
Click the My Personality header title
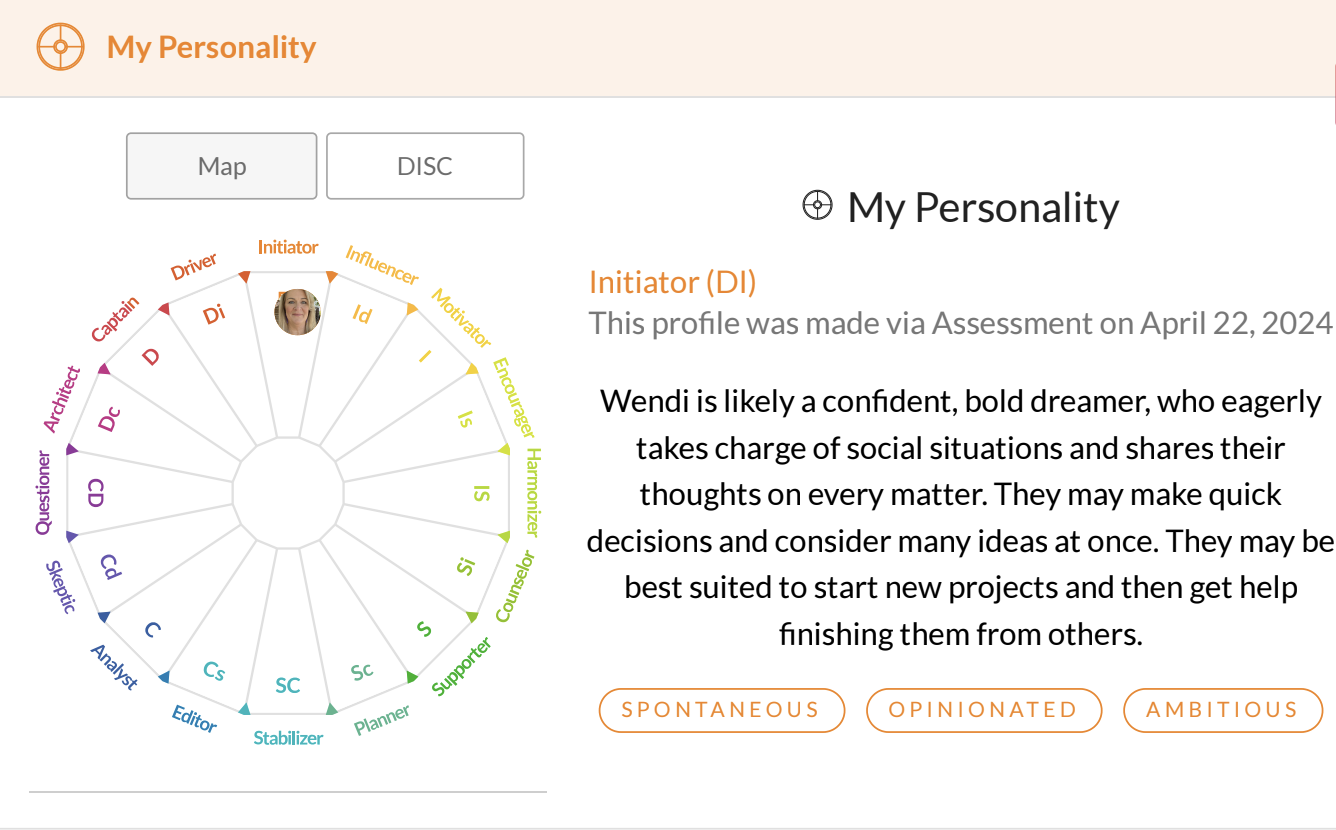[211, 47]
